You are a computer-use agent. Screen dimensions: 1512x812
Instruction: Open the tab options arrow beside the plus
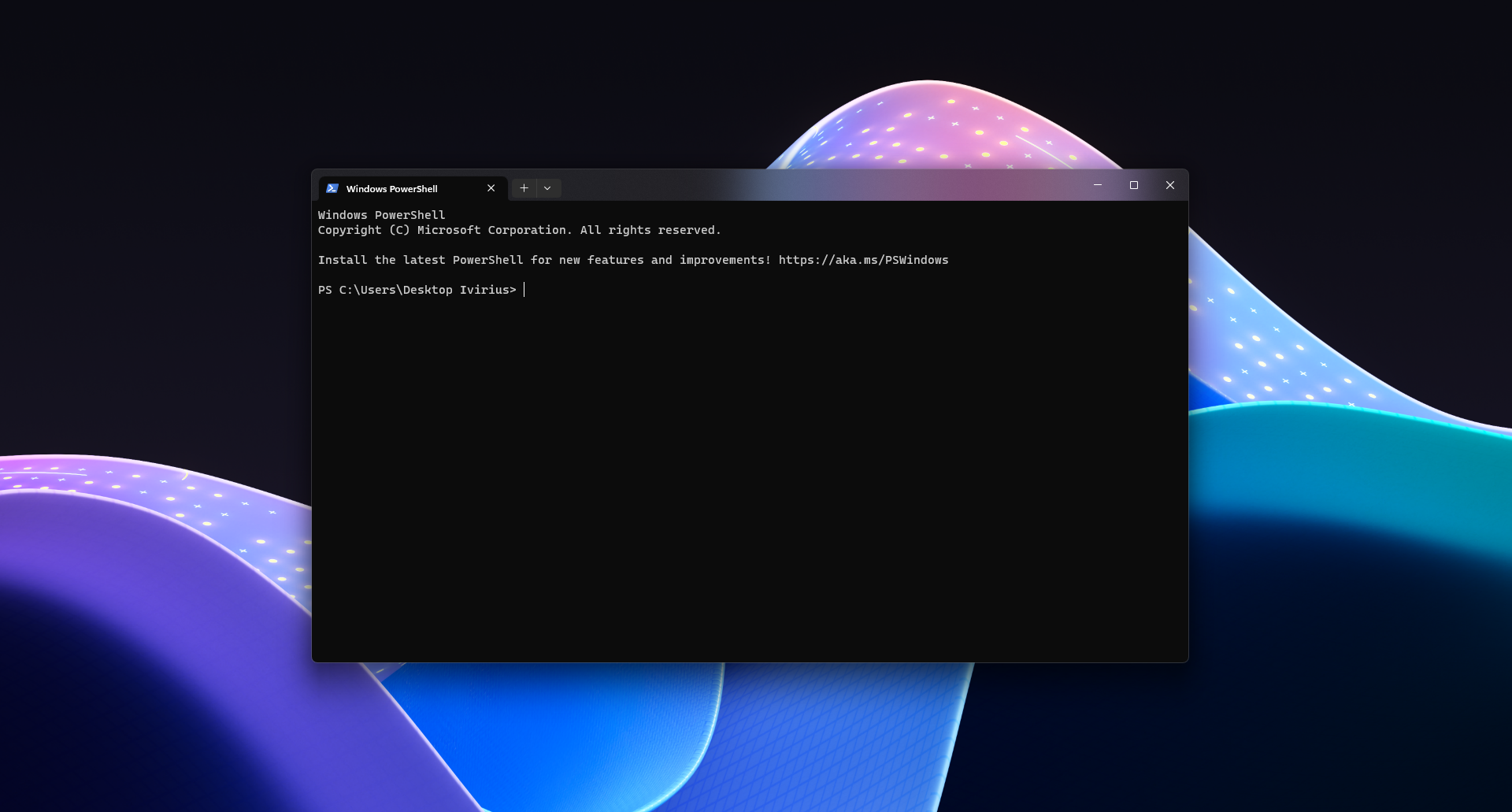click(x=548, y=188)
